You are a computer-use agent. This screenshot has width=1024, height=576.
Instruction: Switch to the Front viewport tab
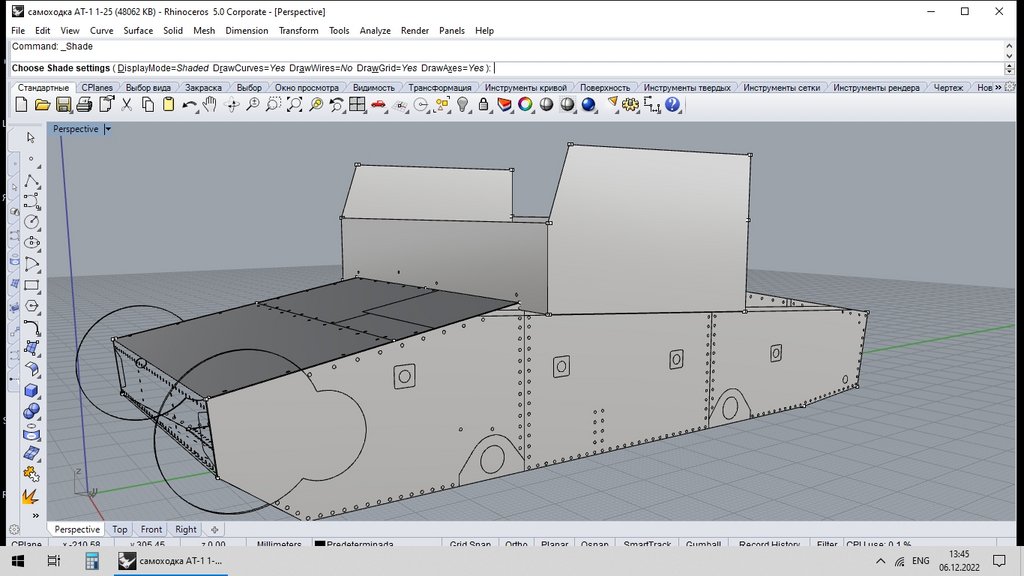click(151, 530)
